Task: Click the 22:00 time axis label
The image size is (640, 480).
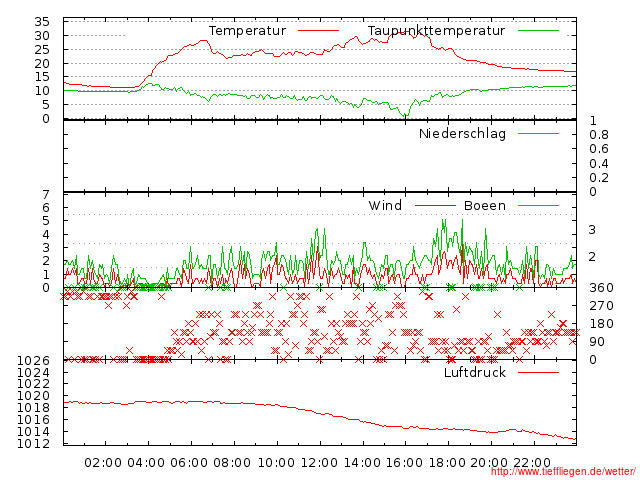Action: click(532, 463)
